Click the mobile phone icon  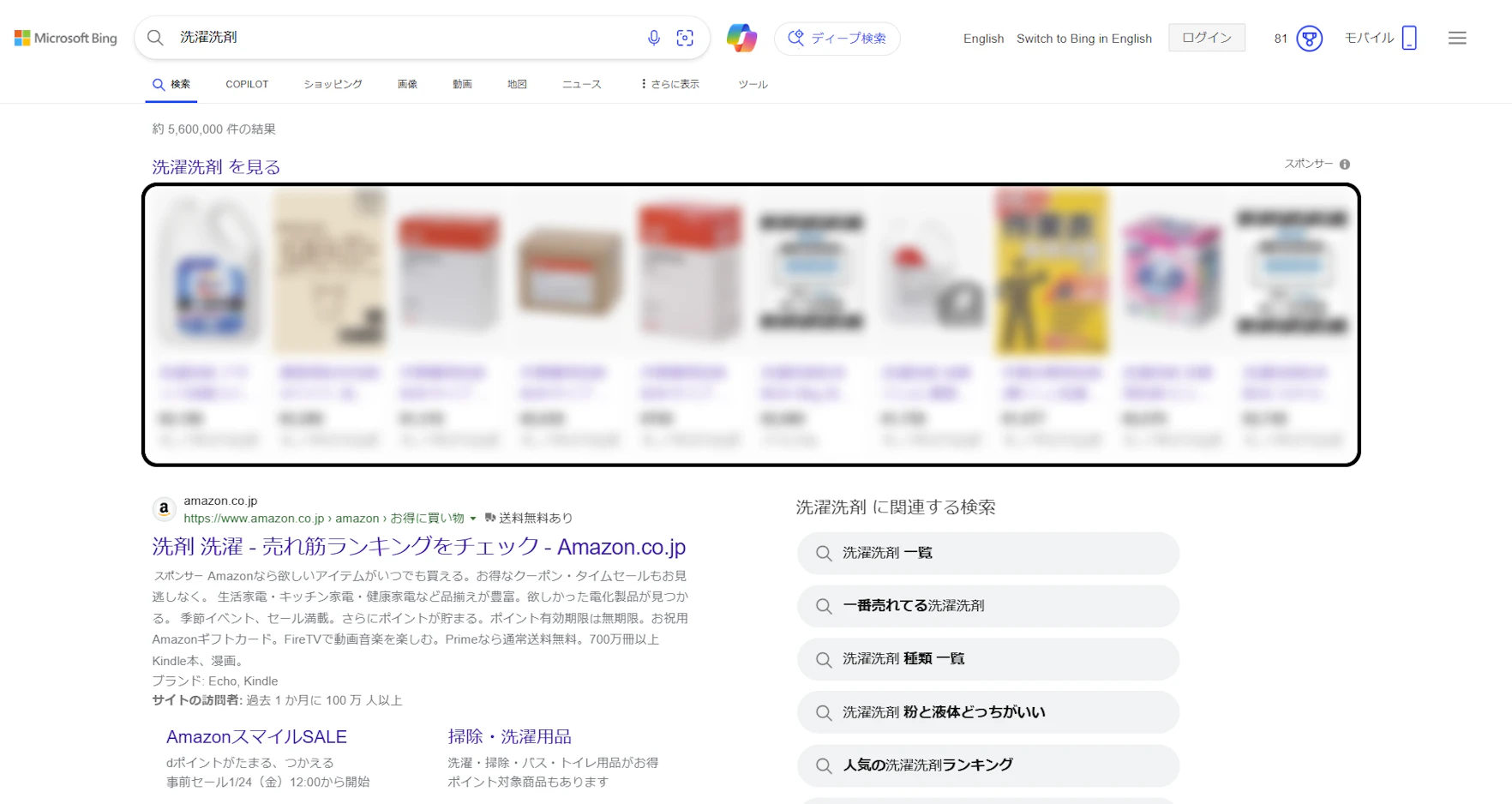1409,38
